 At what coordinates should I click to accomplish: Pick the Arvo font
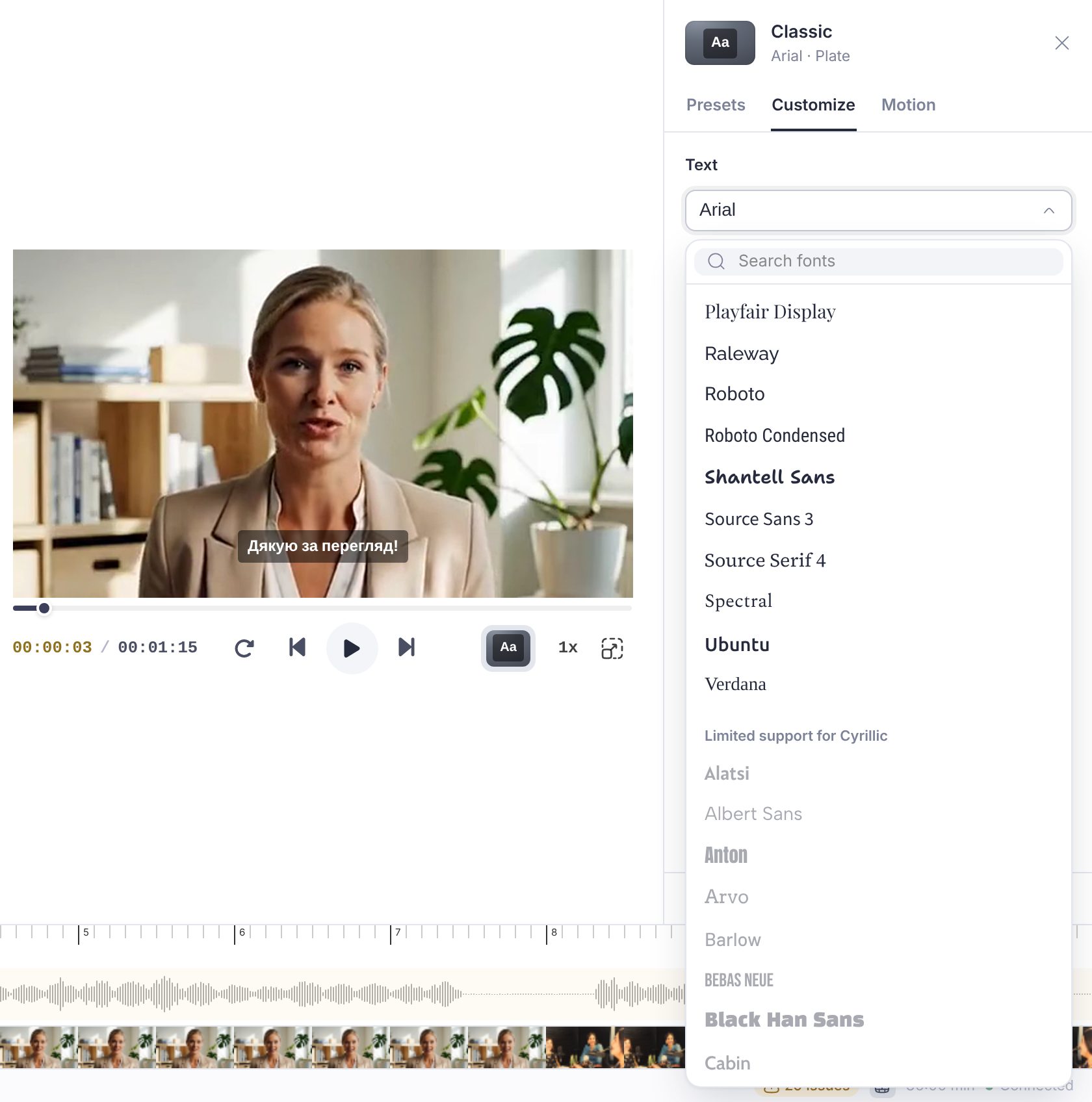878,897
